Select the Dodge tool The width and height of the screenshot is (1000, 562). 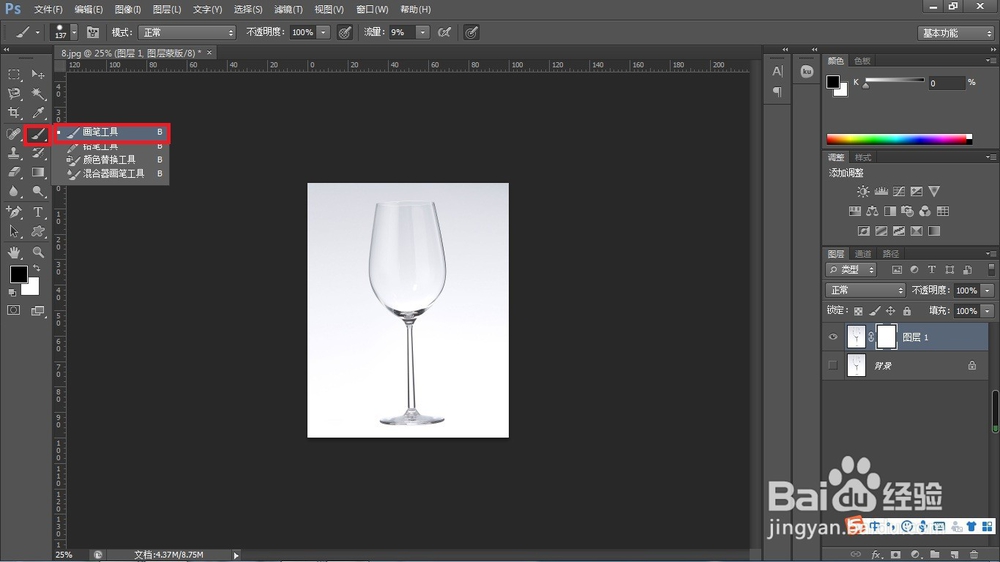tap(38, 191)
